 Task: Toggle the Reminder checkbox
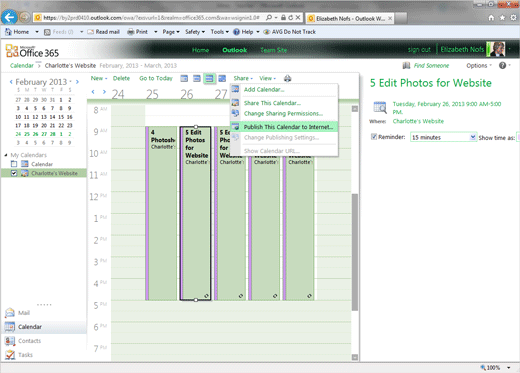(x=374, y=137)
